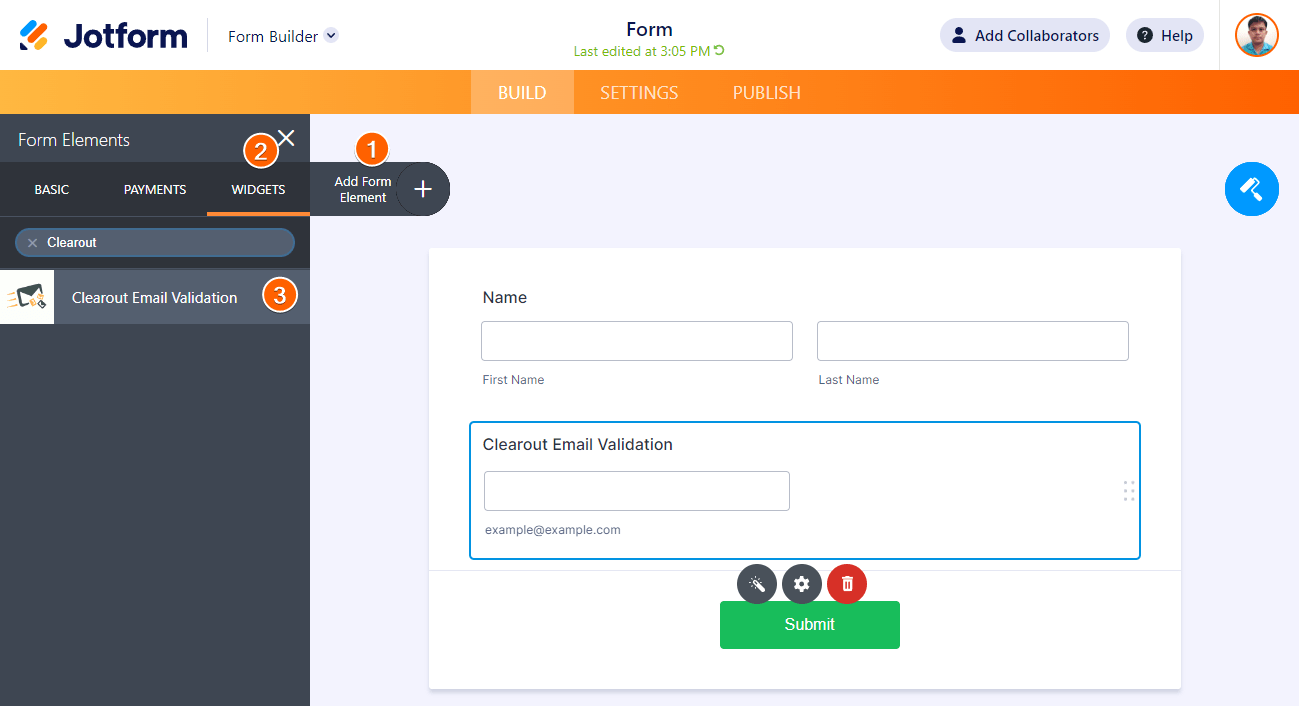Click the Jotform logo
1299x706 pixels.
click(104, 36)
